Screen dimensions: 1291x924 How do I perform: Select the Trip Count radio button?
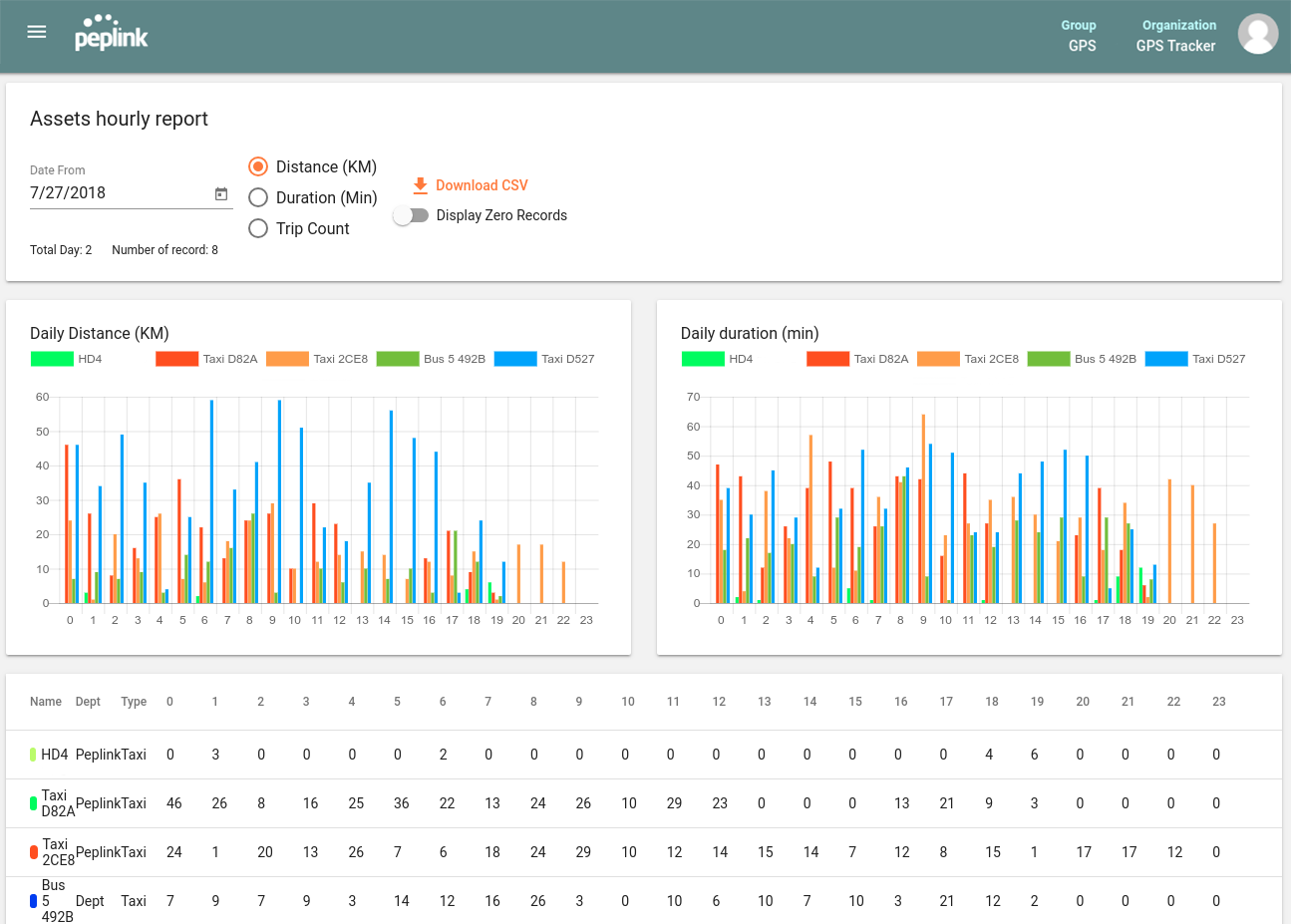(258, 228)
